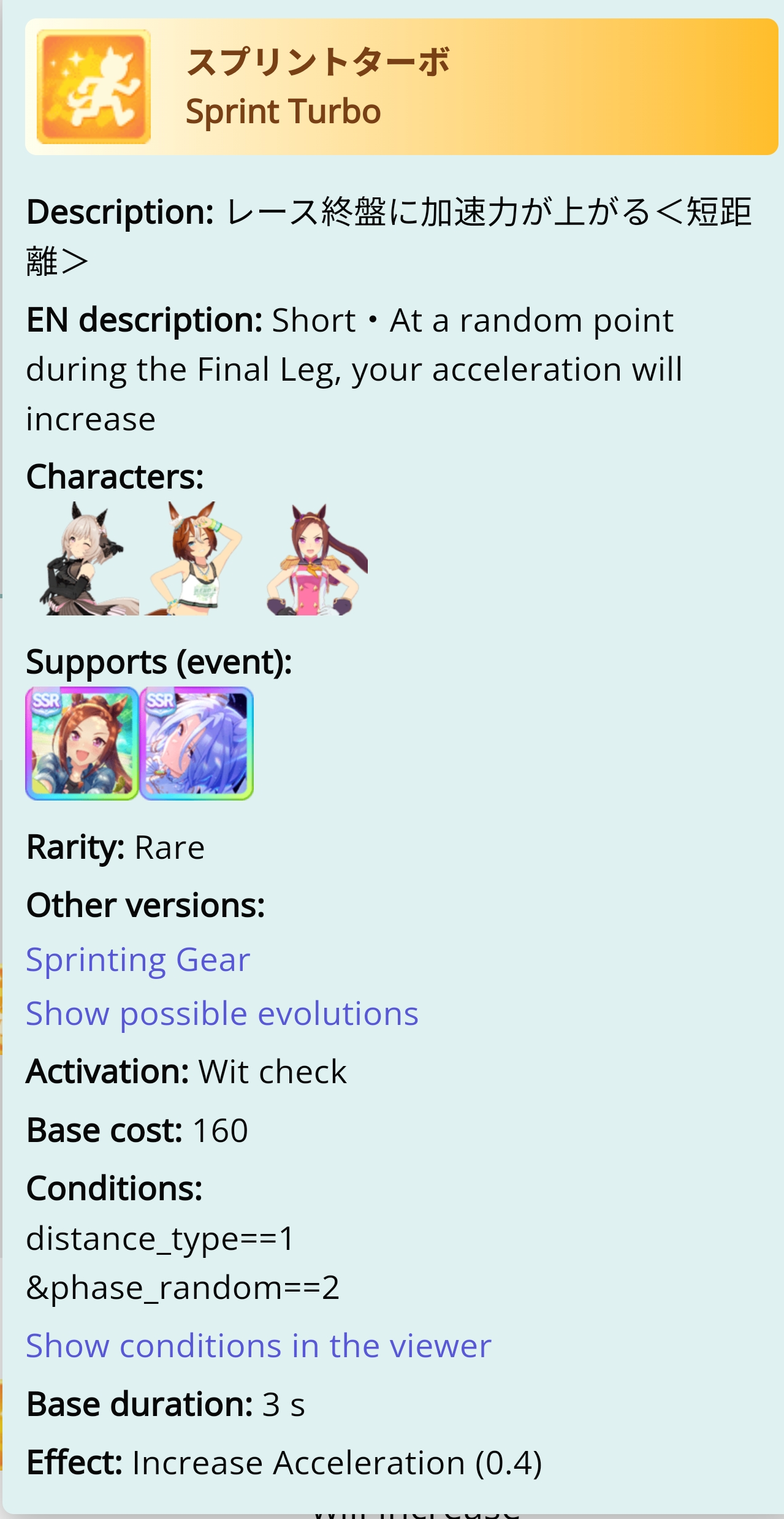This screenshot has width=784, height=1519.
Task: Click the Base cost 160 value
Action: pyautogui.click(x=221, y=1130)
